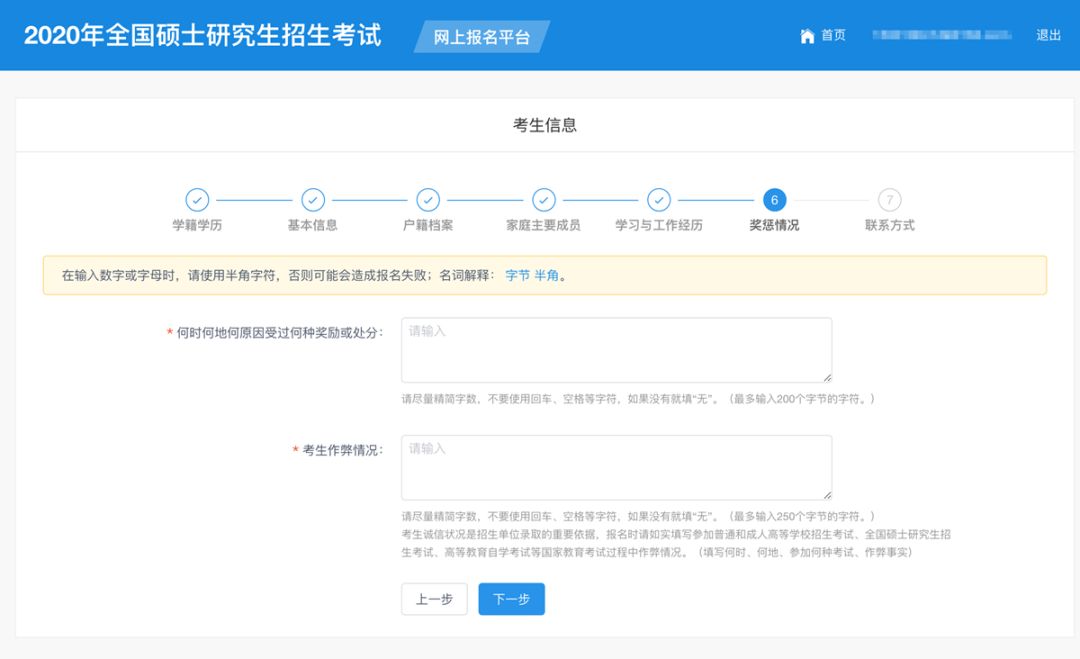This screenshot has height=659, width=1080.
Task: Click the completed checkmark circle for 学籍学历
Action: (198, 199)
